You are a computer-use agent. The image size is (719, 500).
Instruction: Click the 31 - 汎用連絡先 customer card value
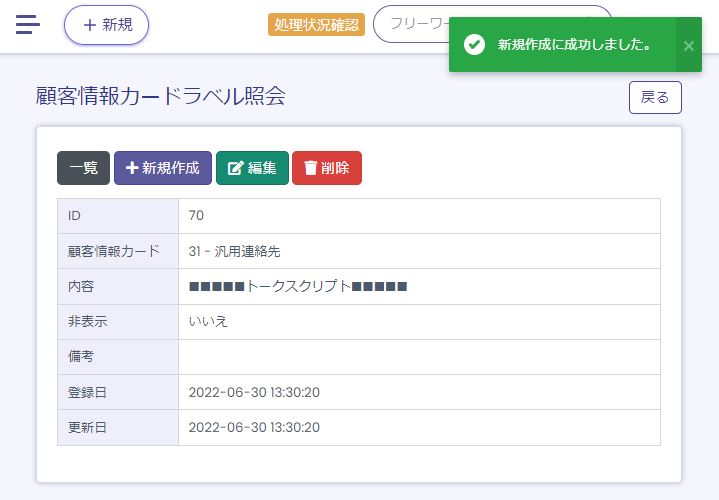[241, 251]
